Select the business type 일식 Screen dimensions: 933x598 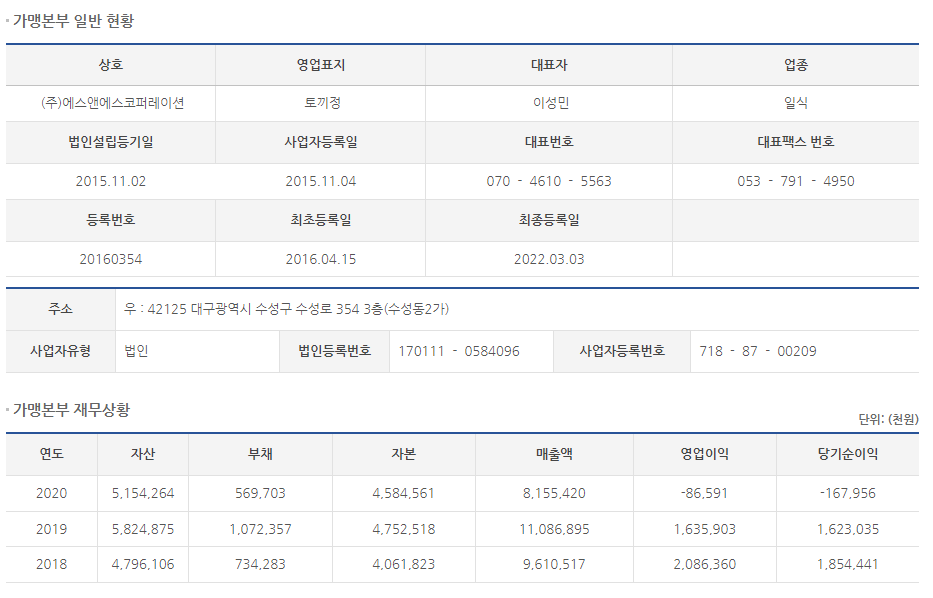[796, 103]
